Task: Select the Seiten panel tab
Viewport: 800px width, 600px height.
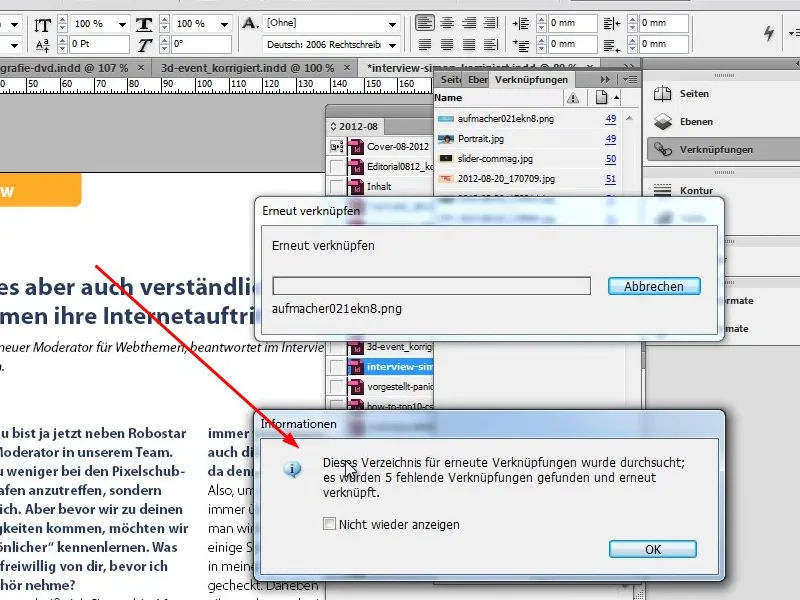Action: [x=449, y=80]
